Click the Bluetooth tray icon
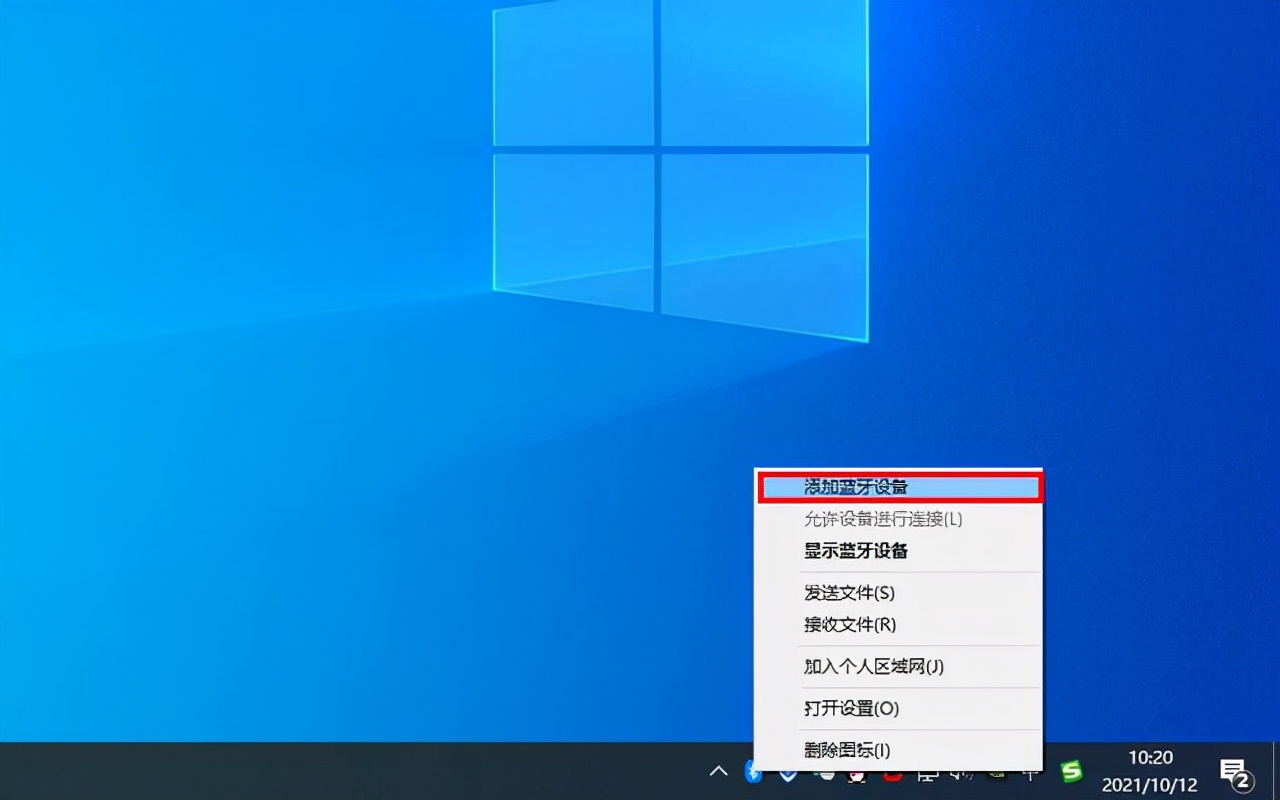 click(x=753, y=772)
